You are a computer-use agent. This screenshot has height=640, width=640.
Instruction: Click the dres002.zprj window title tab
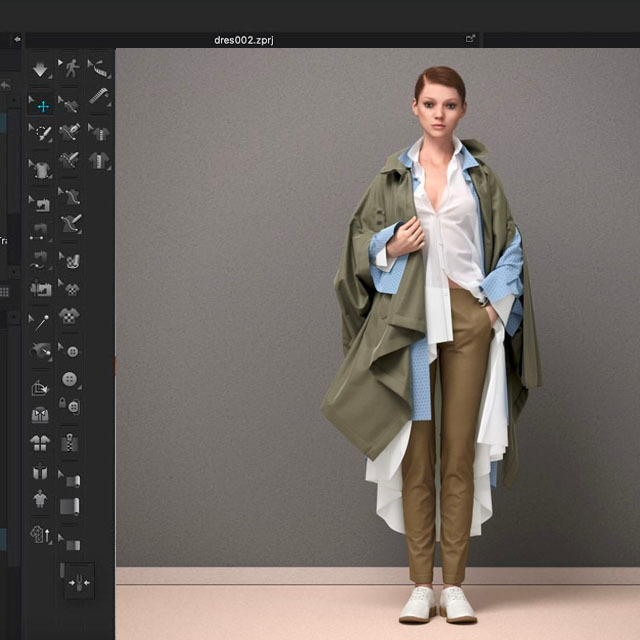coord(243,39)
